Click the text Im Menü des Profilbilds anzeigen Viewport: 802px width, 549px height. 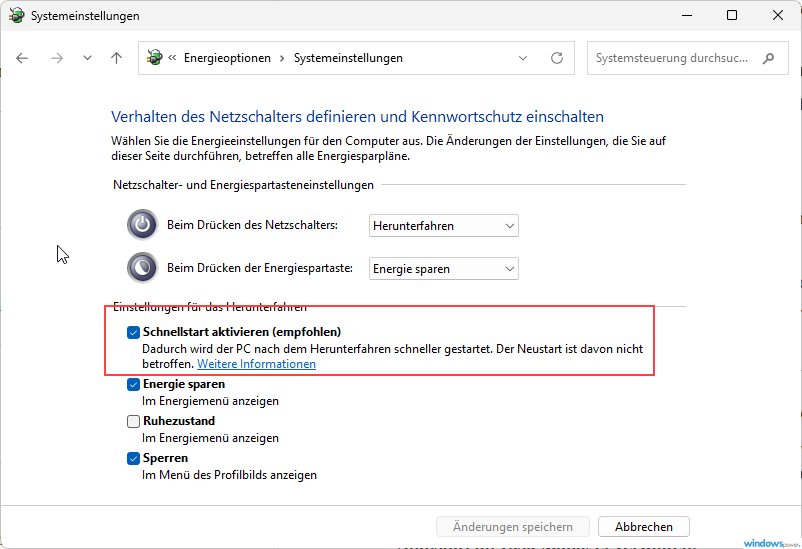tap(229, 475)
